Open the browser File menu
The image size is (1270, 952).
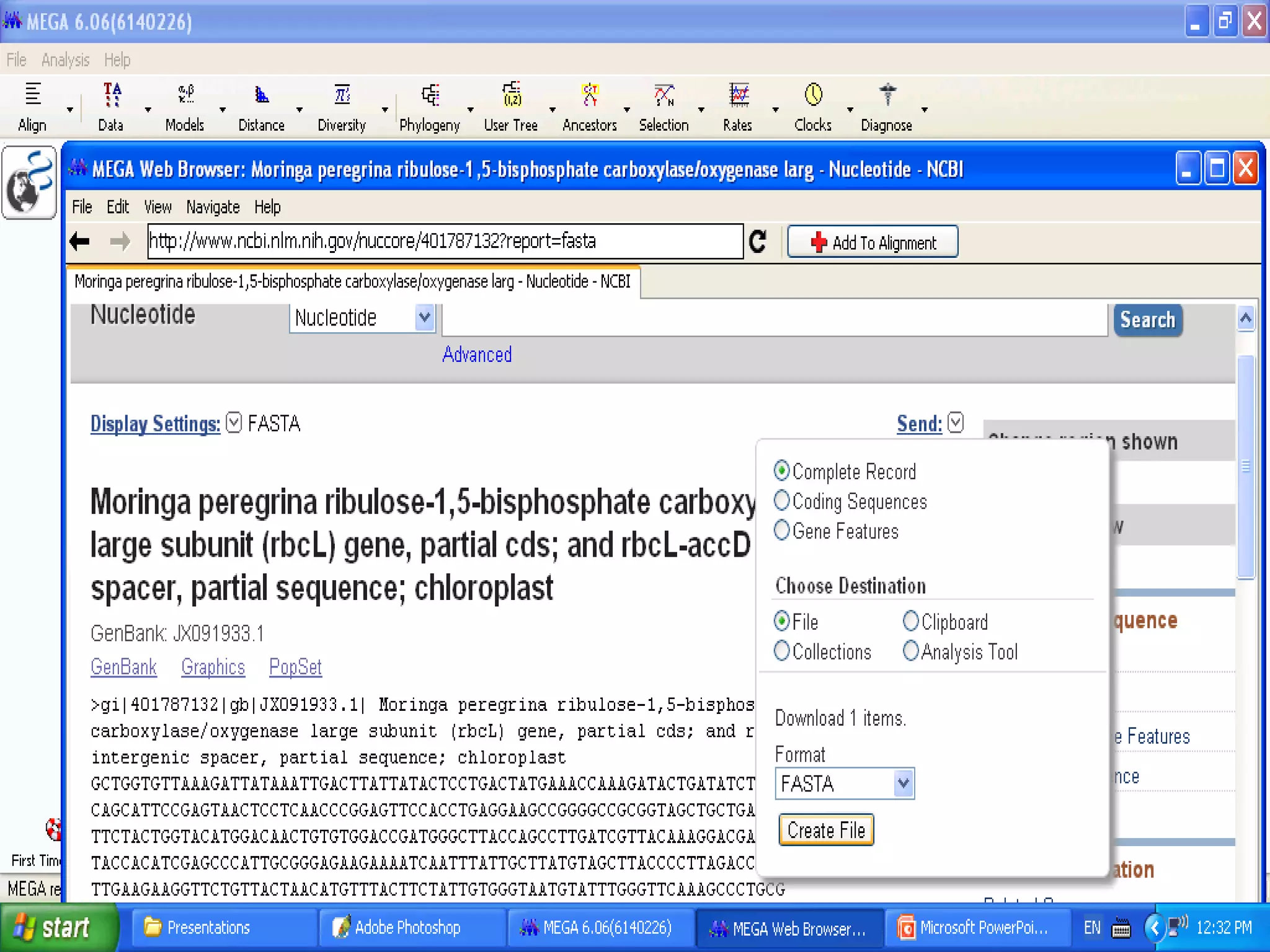click(x=82, y=207)
